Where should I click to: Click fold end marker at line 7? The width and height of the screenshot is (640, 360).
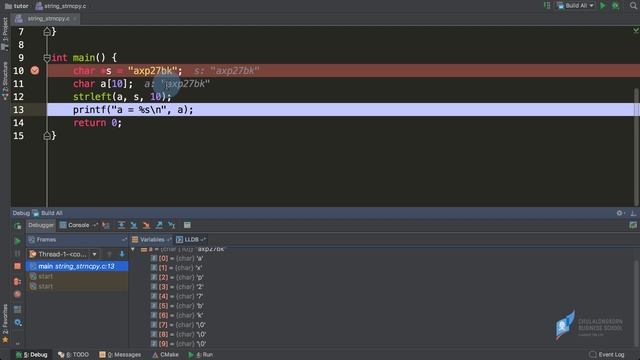(47, 31)
